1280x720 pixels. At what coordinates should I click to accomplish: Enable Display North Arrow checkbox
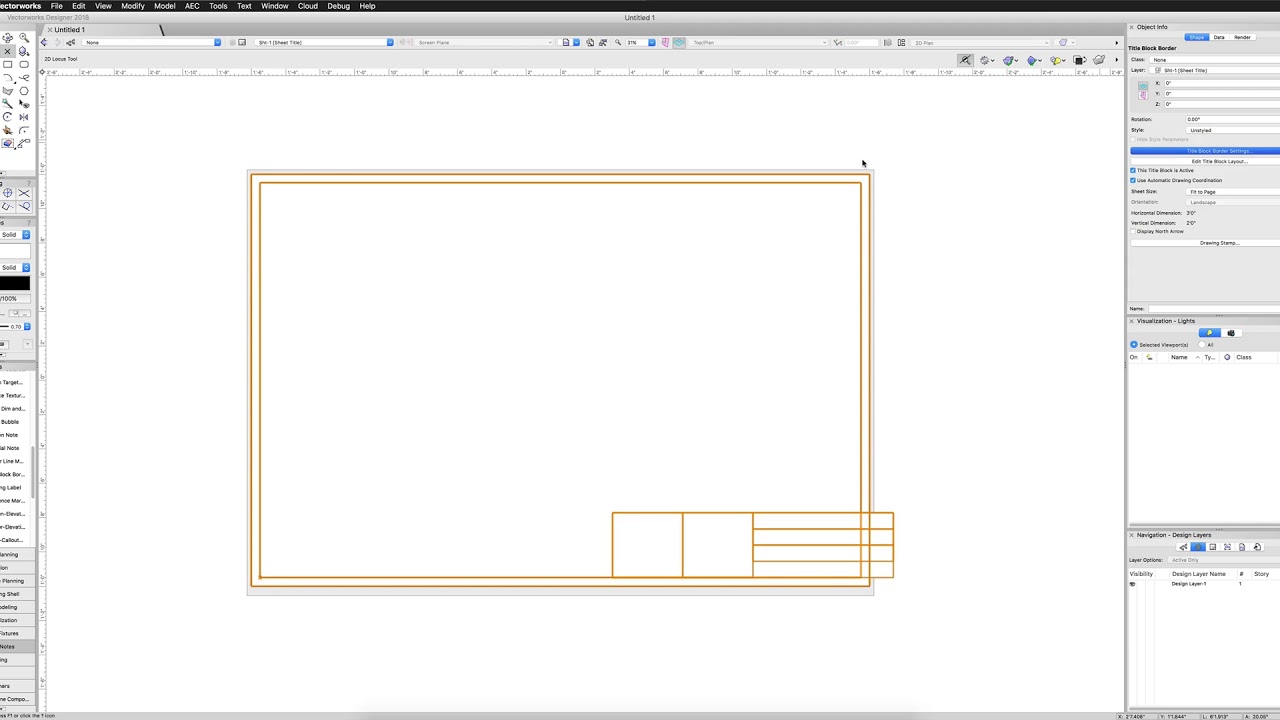pyautogui.click(x=1133, y=231)
